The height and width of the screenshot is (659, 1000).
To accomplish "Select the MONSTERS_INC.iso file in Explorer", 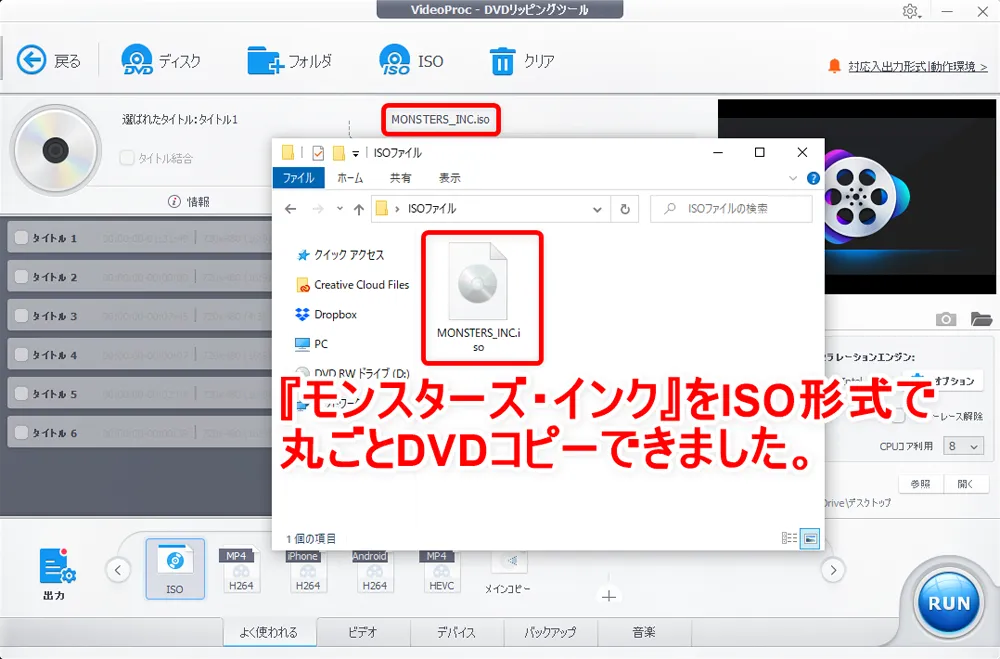I will (478, 297).
